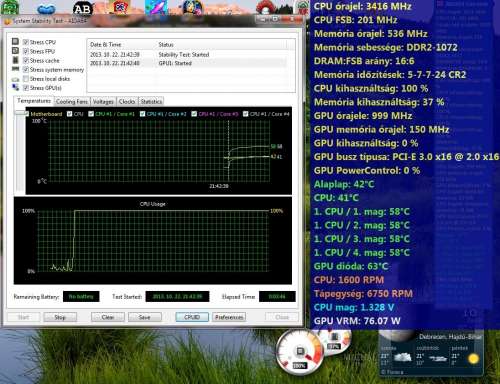Screen dimensions: 500x384
Task: Click the temperature graph vertical slider handle
Action: (x=20, y=113)
